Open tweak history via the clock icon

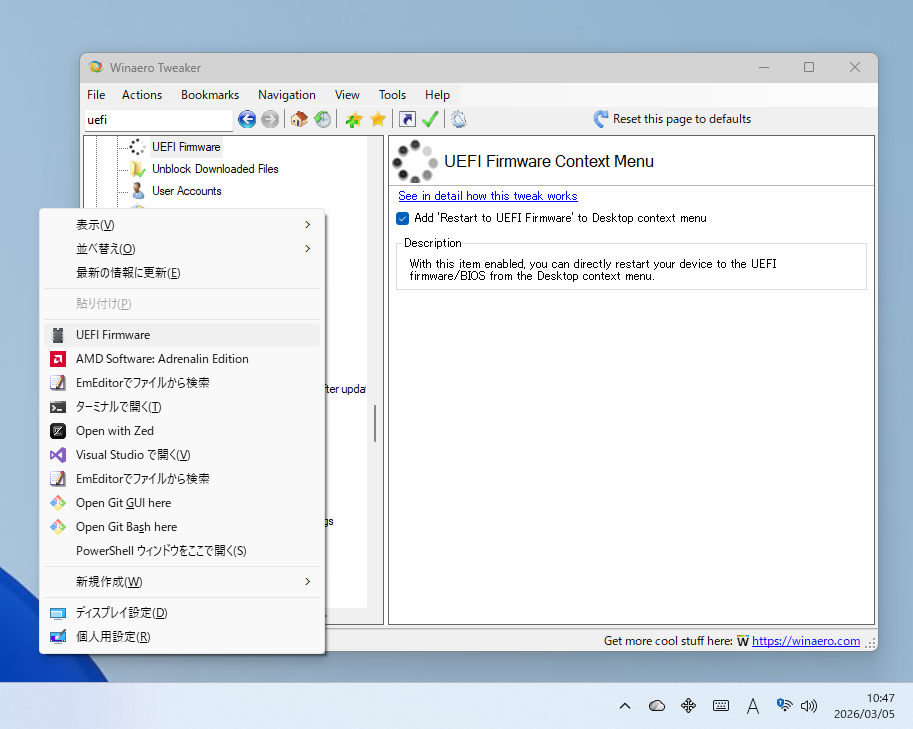(x=322, y=119)
